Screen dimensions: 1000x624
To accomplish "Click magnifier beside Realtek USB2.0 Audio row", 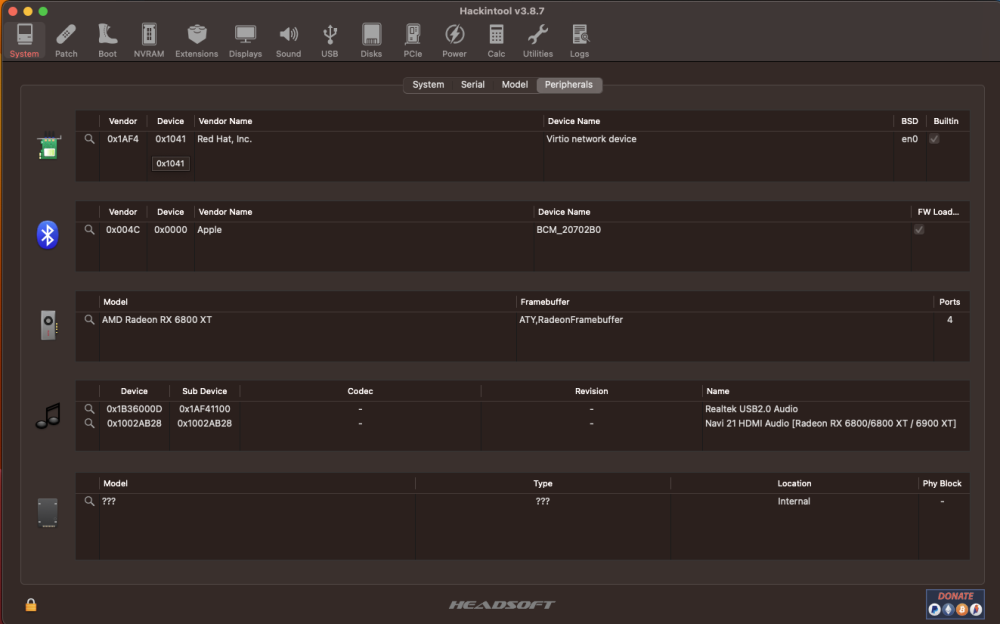I will tap(89, 409).
